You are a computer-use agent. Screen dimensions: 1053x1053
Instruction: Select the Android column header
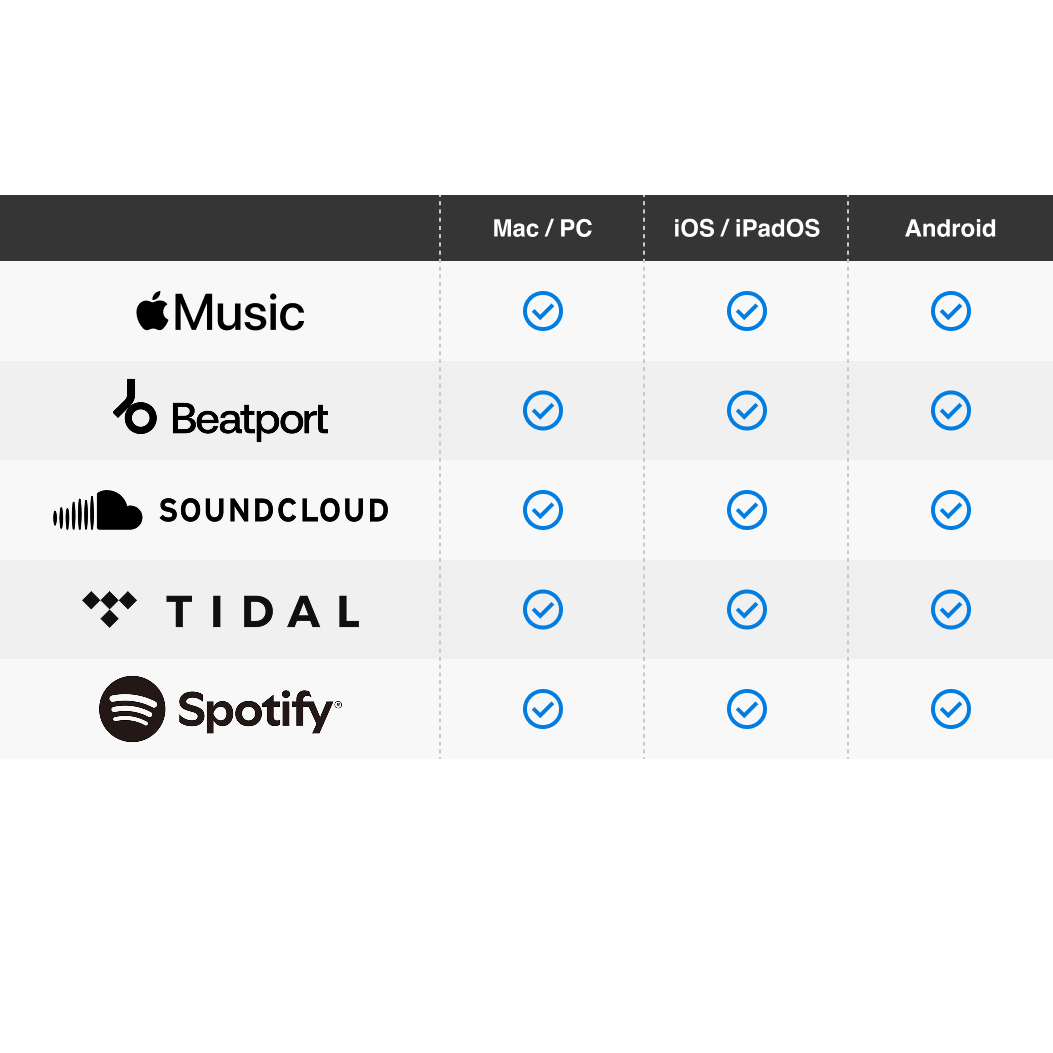pyautogui.click(x=950, y=228)
